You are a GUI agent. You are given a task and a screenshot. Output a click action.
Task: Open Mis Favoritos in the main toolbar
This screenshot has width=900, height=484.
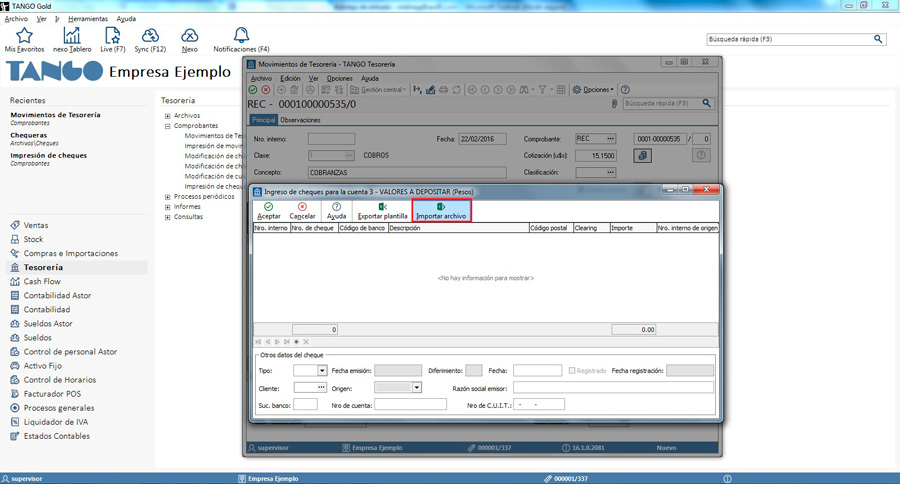point(24,40)
